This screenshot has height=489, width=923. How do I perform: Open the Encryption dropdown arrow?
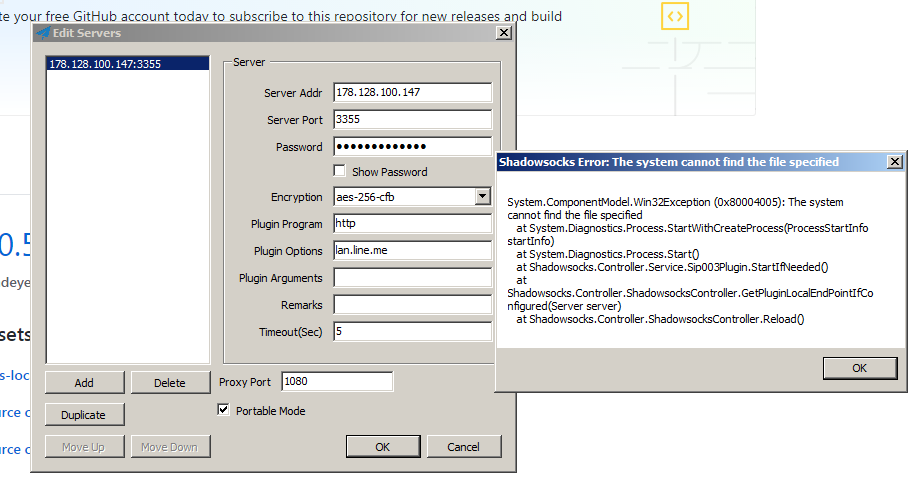tap(483, 196)
